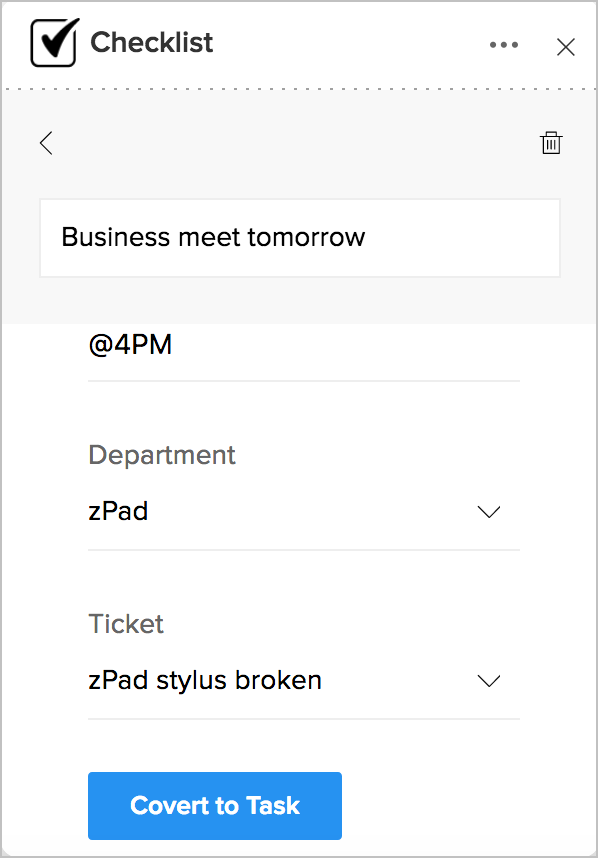This screenshot has height=858, width=598.
Task: Close the Checklist panel with X
Action: [566, 47]
